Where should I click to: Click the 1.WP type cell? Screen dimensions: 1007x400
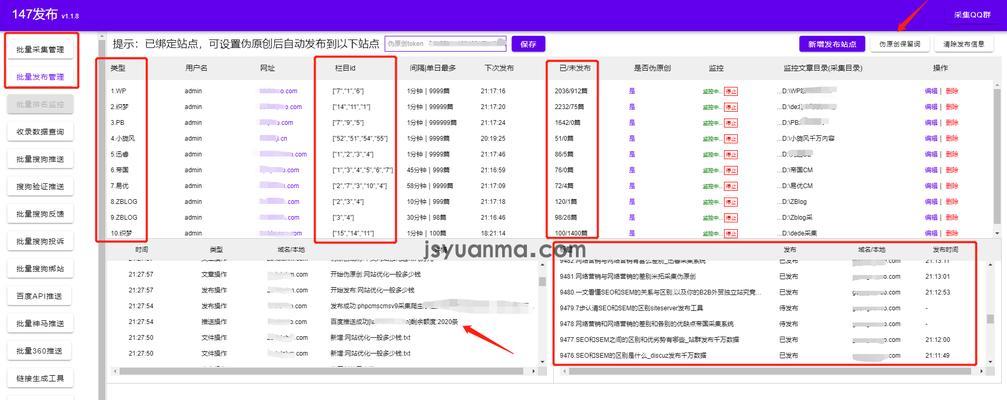118,91
